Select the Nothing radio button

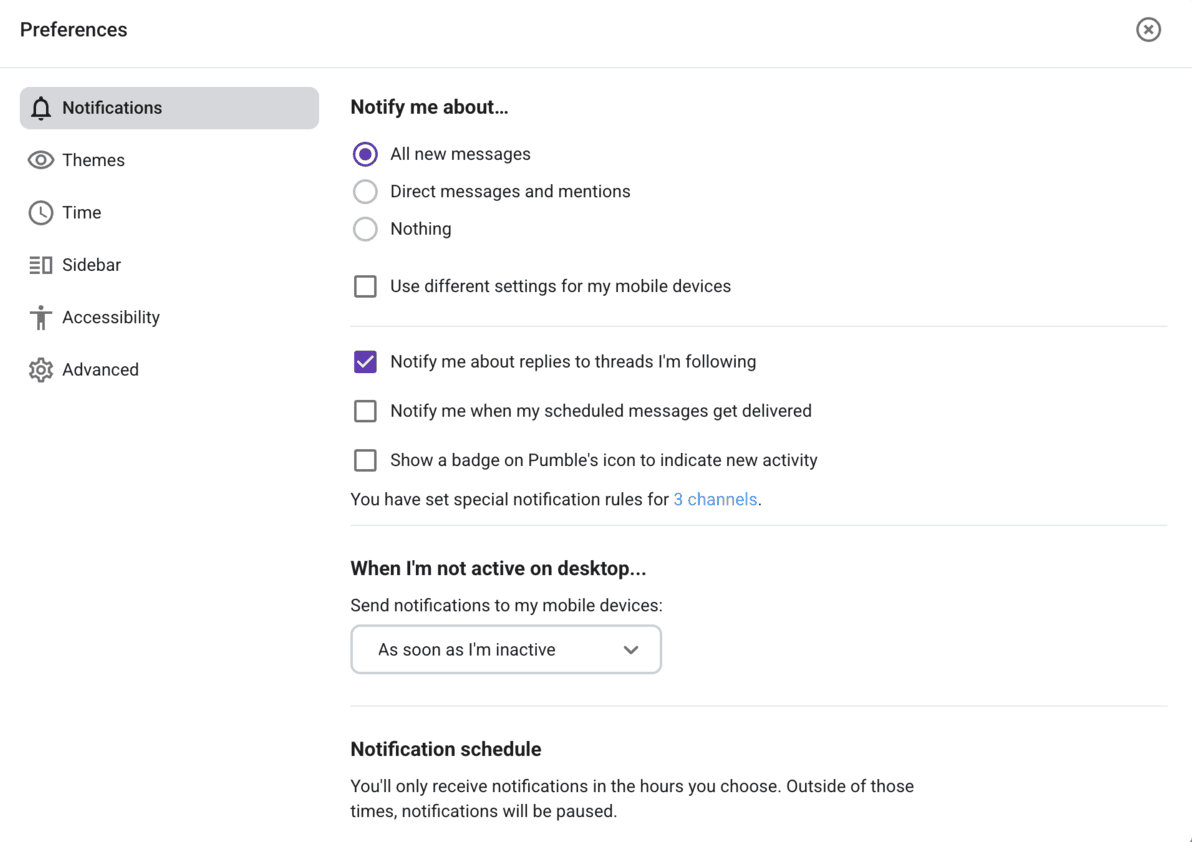click(x=365, y=229)
